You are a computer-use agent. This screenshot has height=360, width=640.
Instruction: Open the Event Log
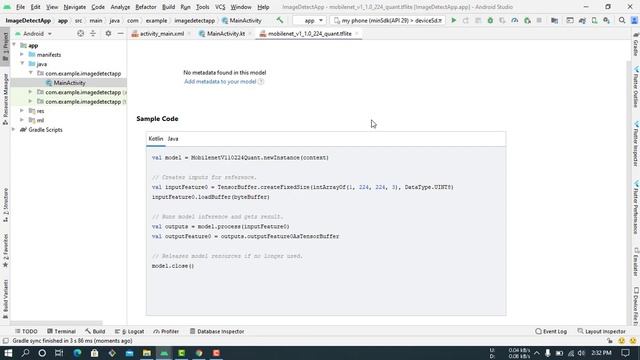551,331
